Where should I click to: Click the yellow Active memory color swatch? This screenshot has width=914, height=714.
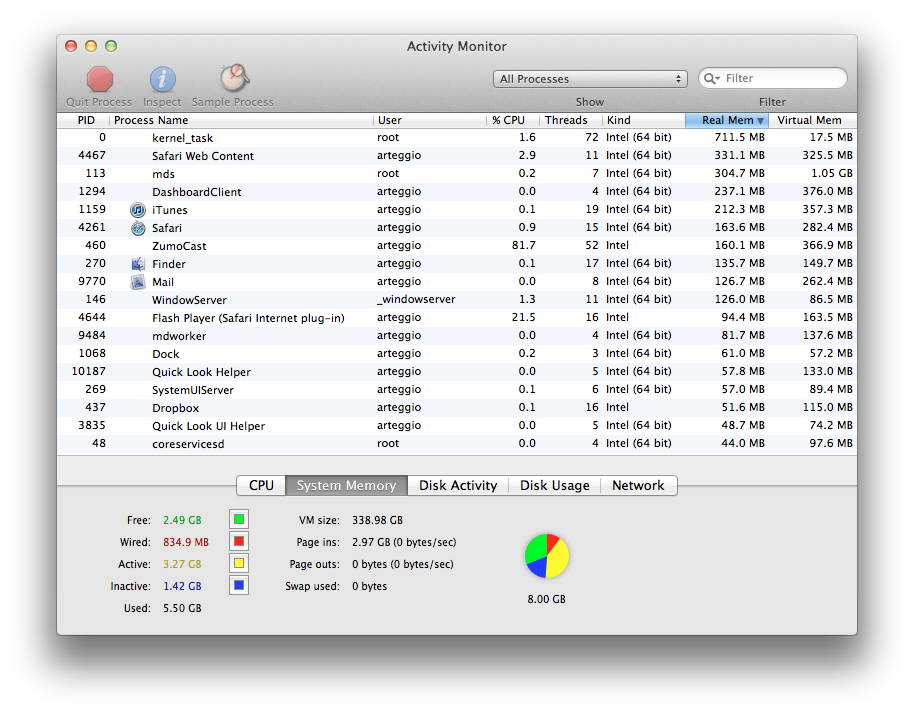coord(239,564)
